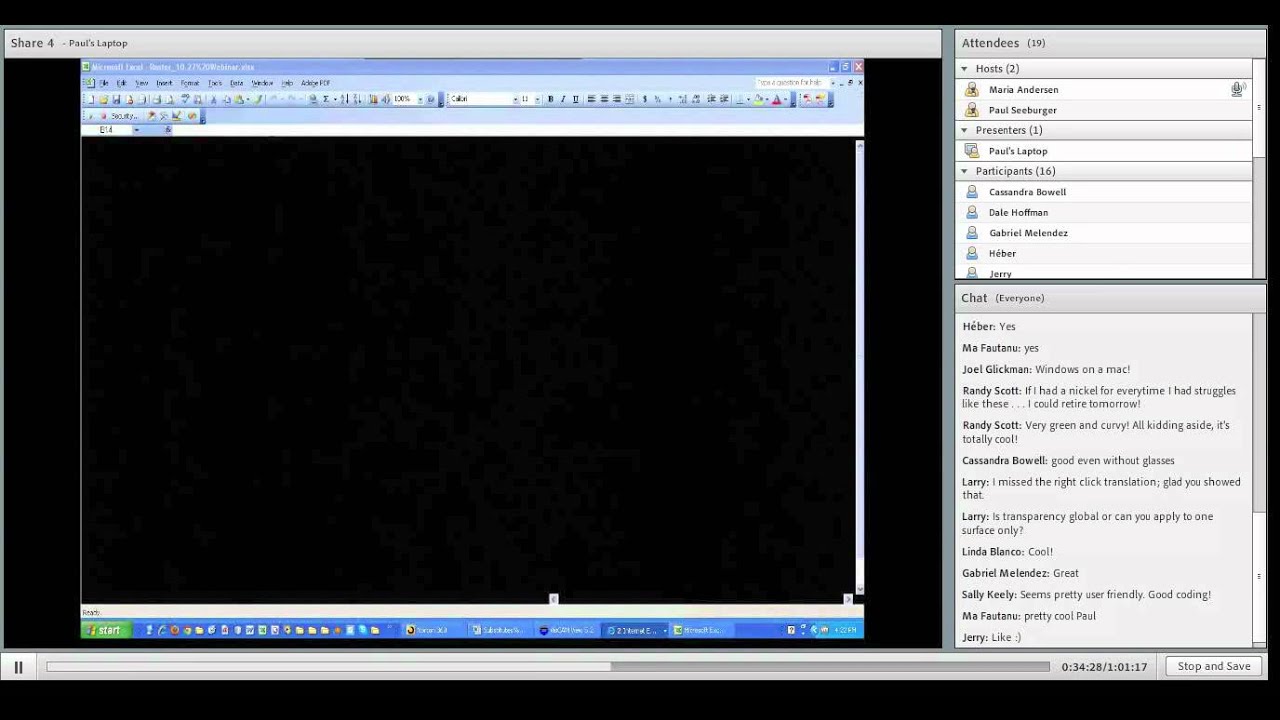Click the Merge and Center icon
This screenshot has height=720, width=1280.
click(630, 99)
